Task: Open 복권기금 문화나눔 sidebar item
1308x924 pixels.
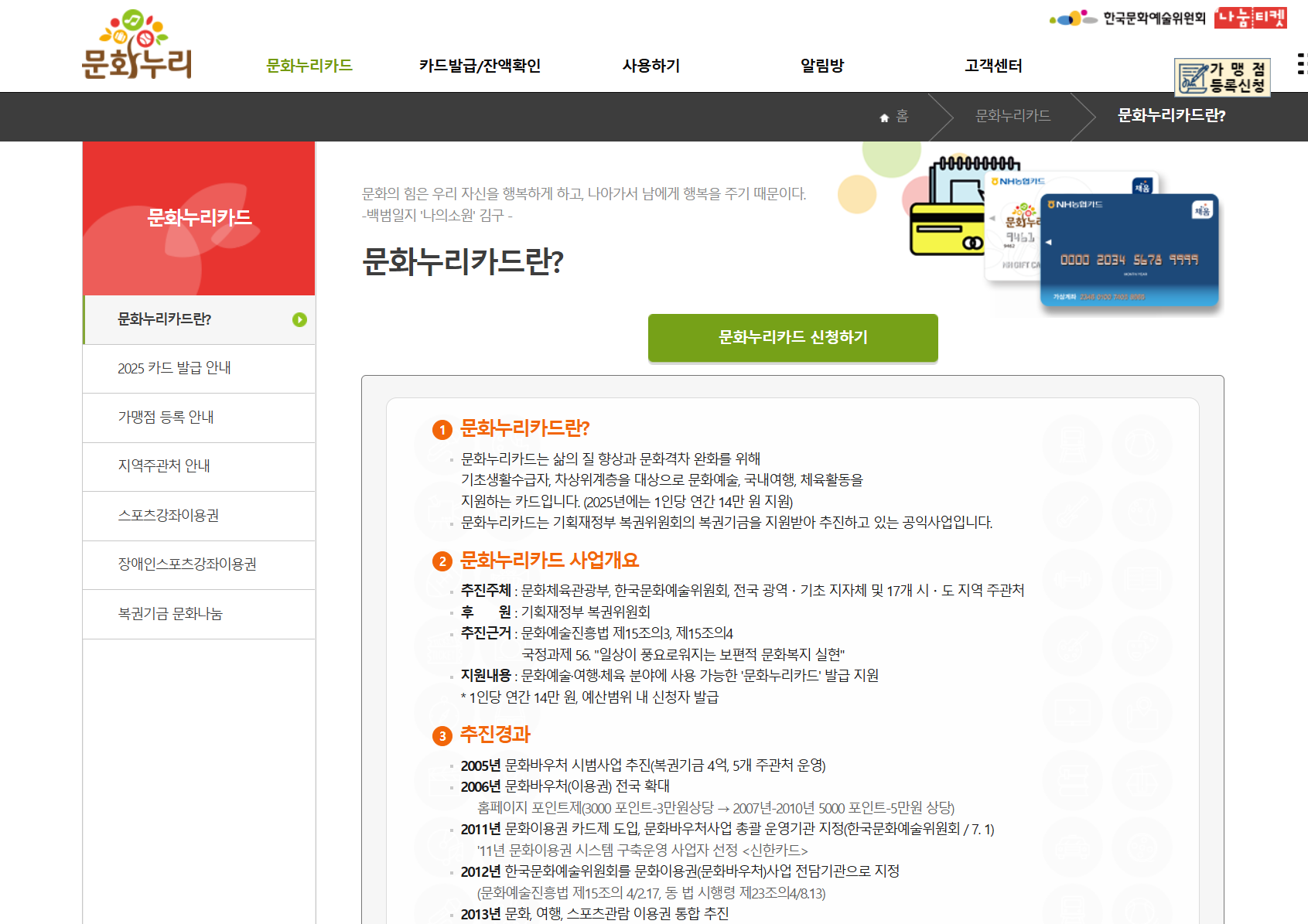Action: pos(199,614)
